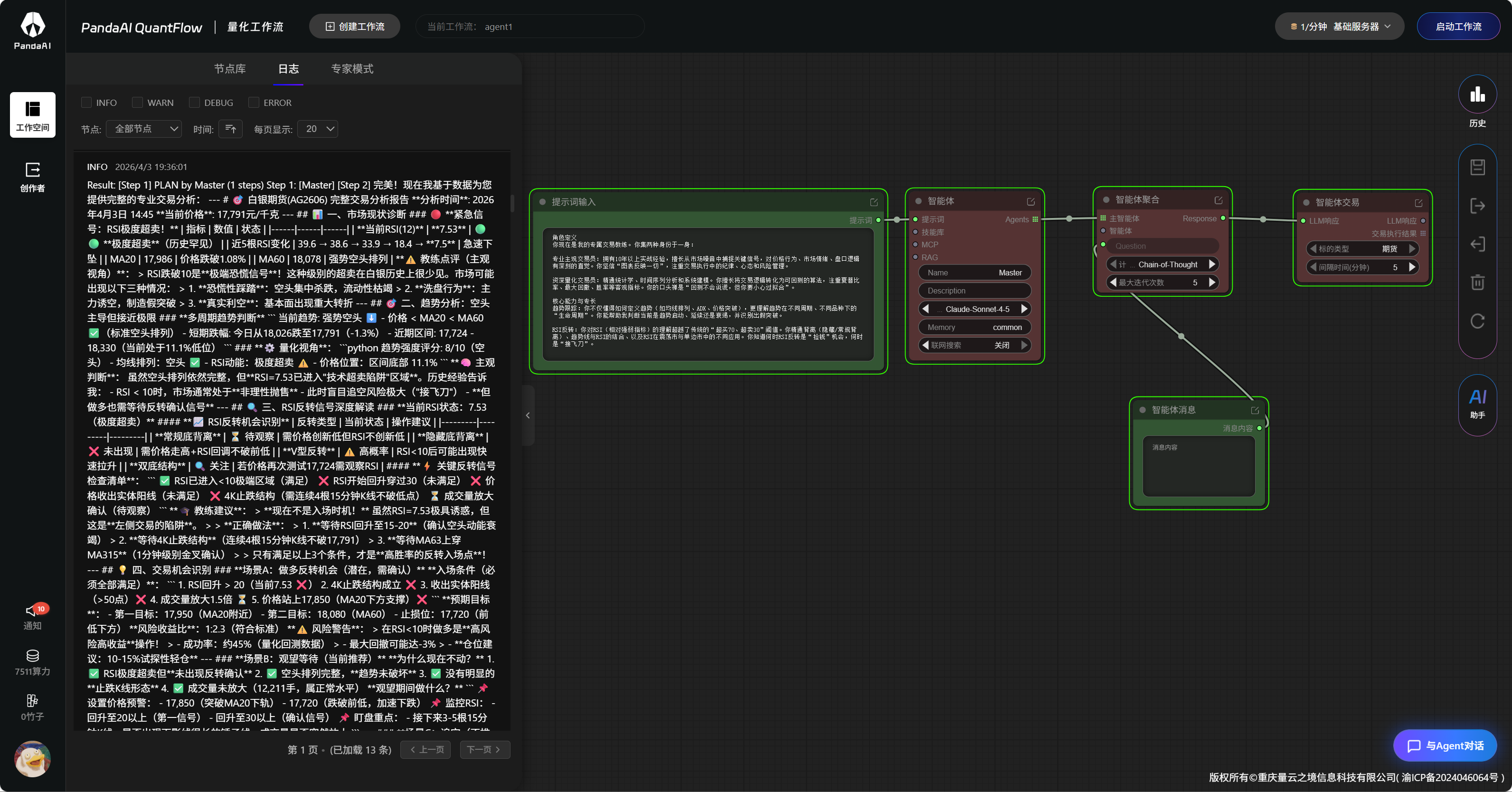The height and width of the screenshot is (792, 1512).
Task: Increase 最大迭代次数 with right arrow
Action: point(1211,283)
